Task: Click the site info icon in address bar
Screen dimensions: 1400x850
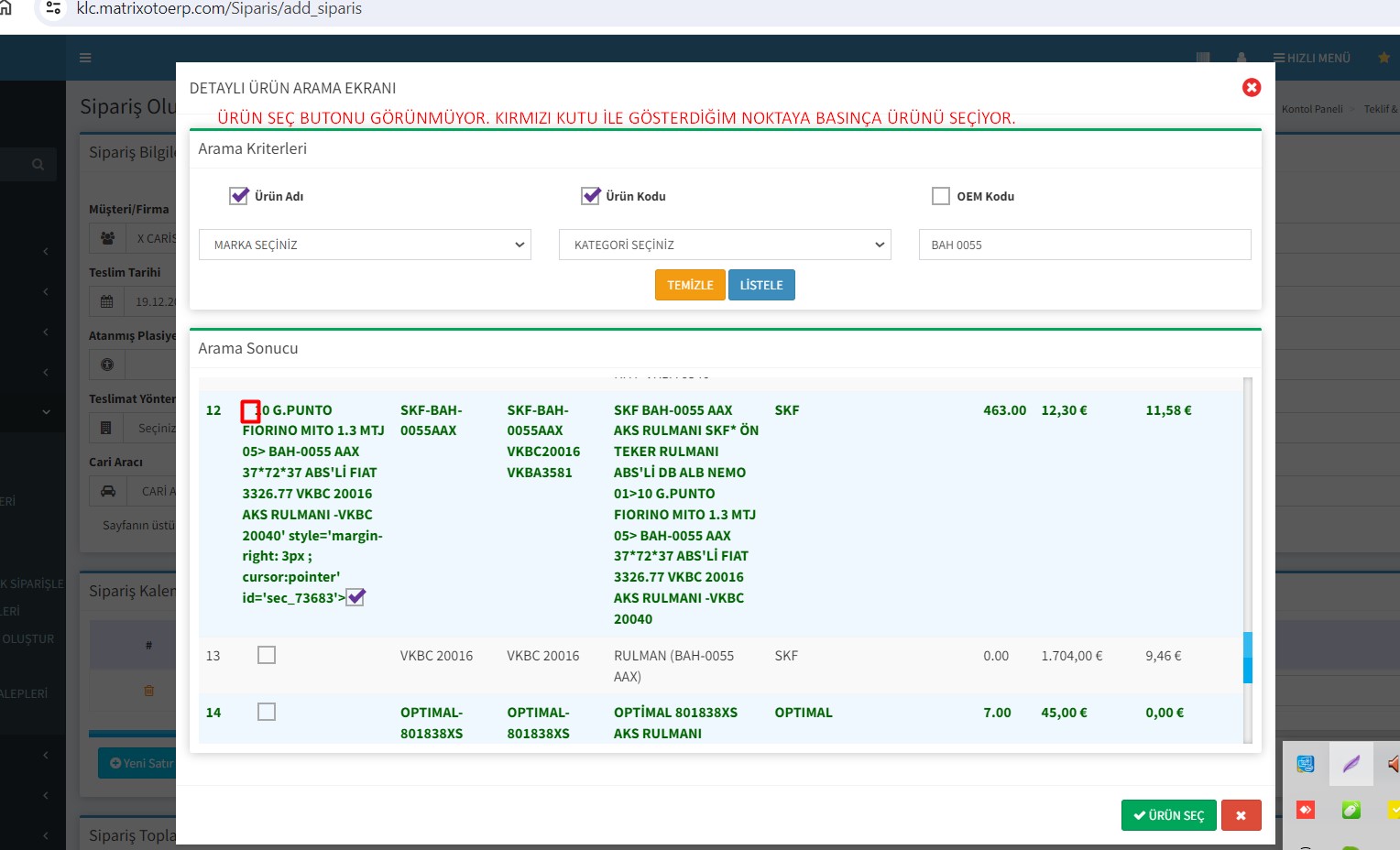Action: [53, 8]
